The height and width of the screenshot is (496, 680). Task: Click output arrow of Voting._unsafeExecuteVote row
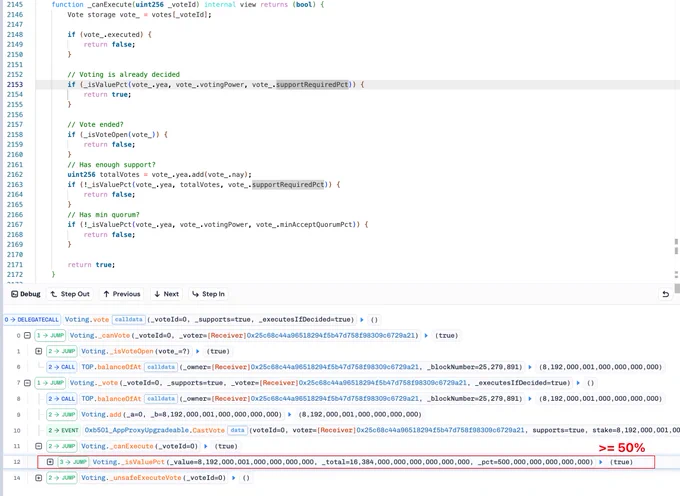pyautogui.click(x=234, y=478)
